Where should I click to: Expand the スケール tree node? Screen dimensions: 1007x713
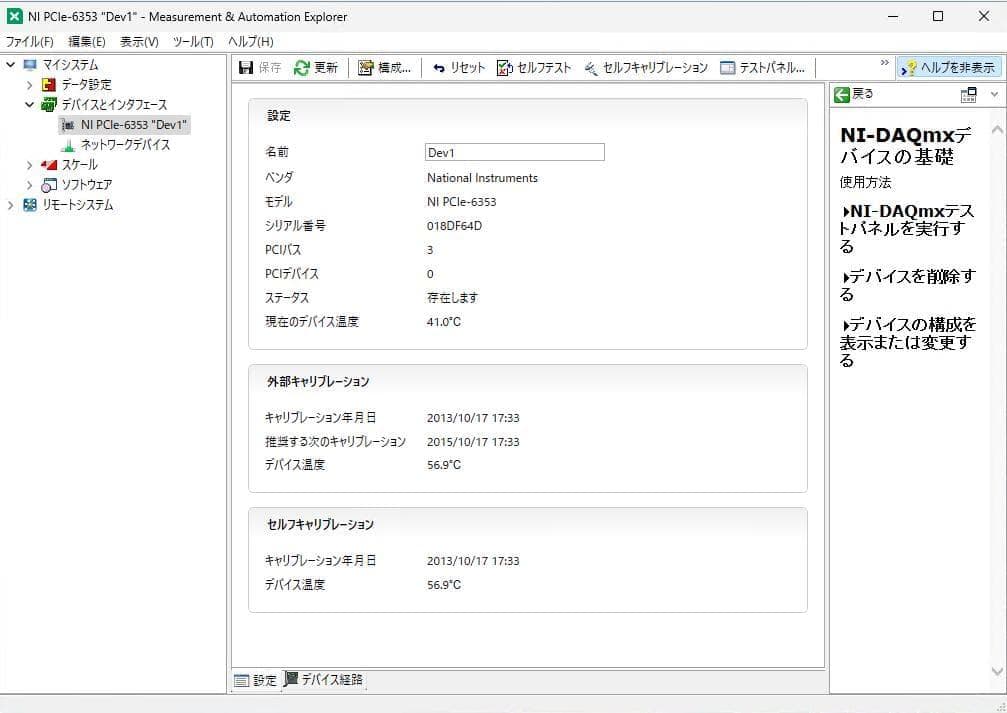tap(30, 165)
